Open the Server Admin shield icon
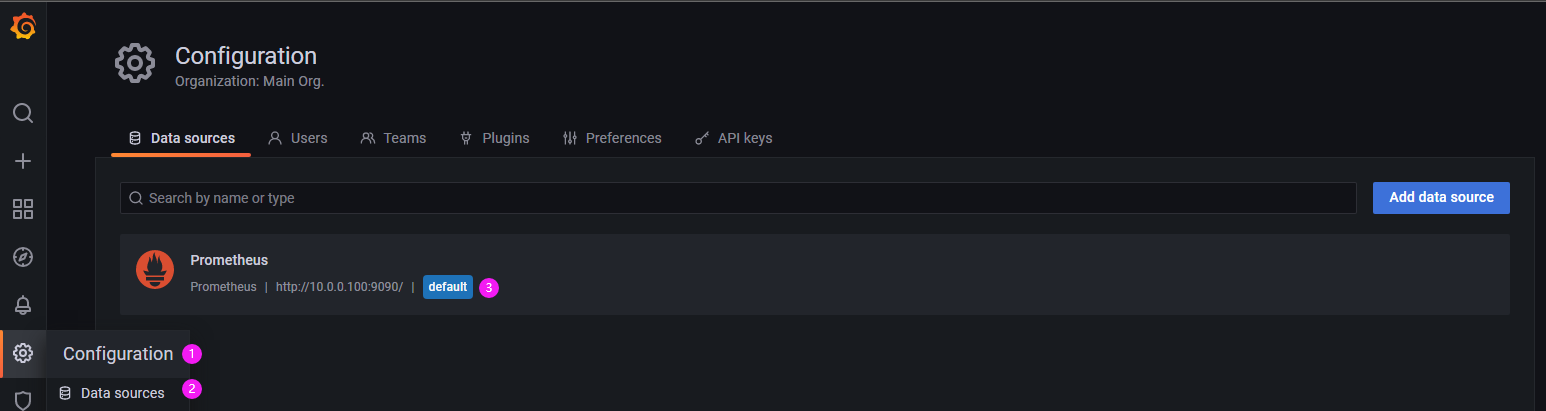Image resolution: width=1546 pixels, height=411 pixels. [x=23, y=399]
